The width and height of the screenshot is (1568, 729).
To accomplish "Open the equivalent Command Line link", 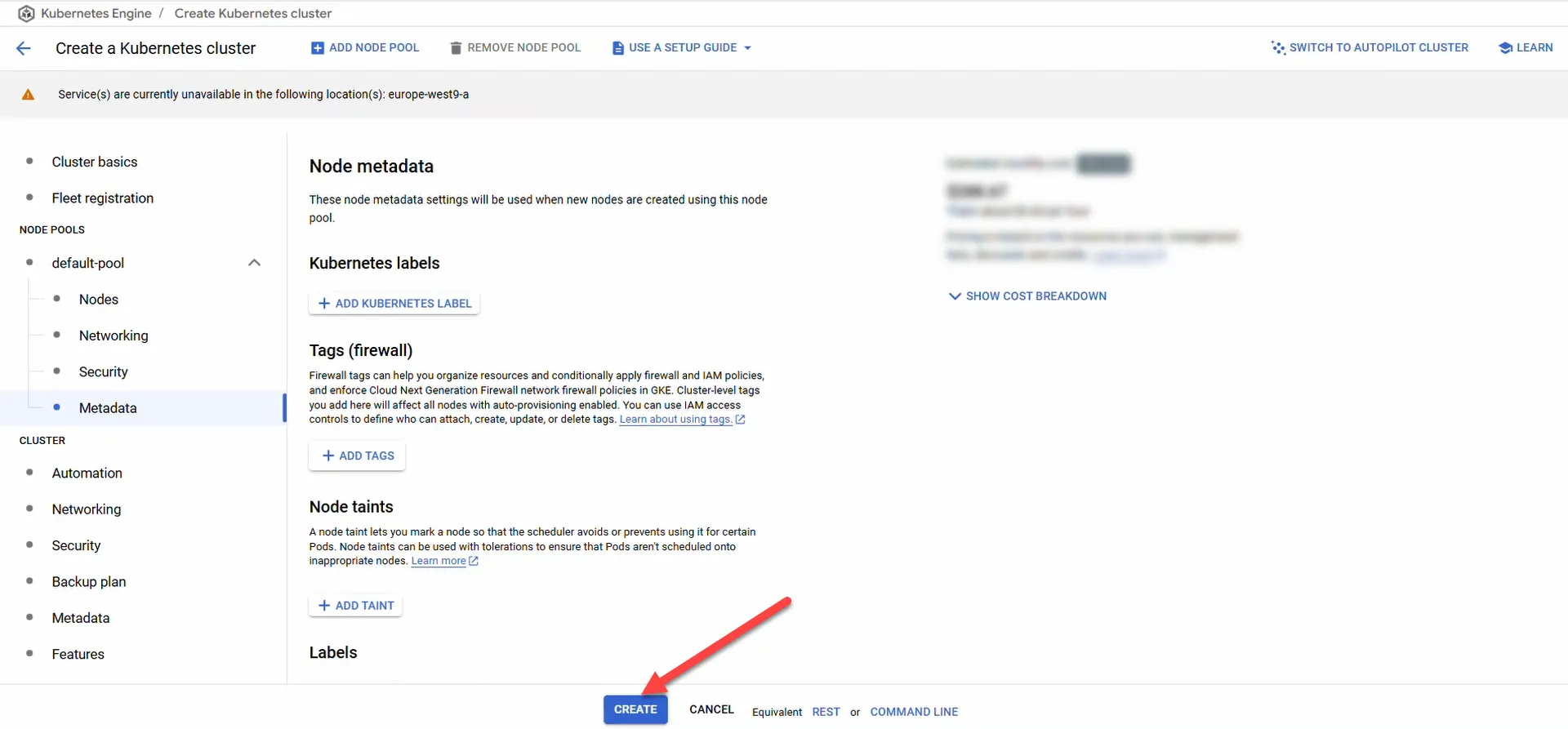I will coord(914,712).
